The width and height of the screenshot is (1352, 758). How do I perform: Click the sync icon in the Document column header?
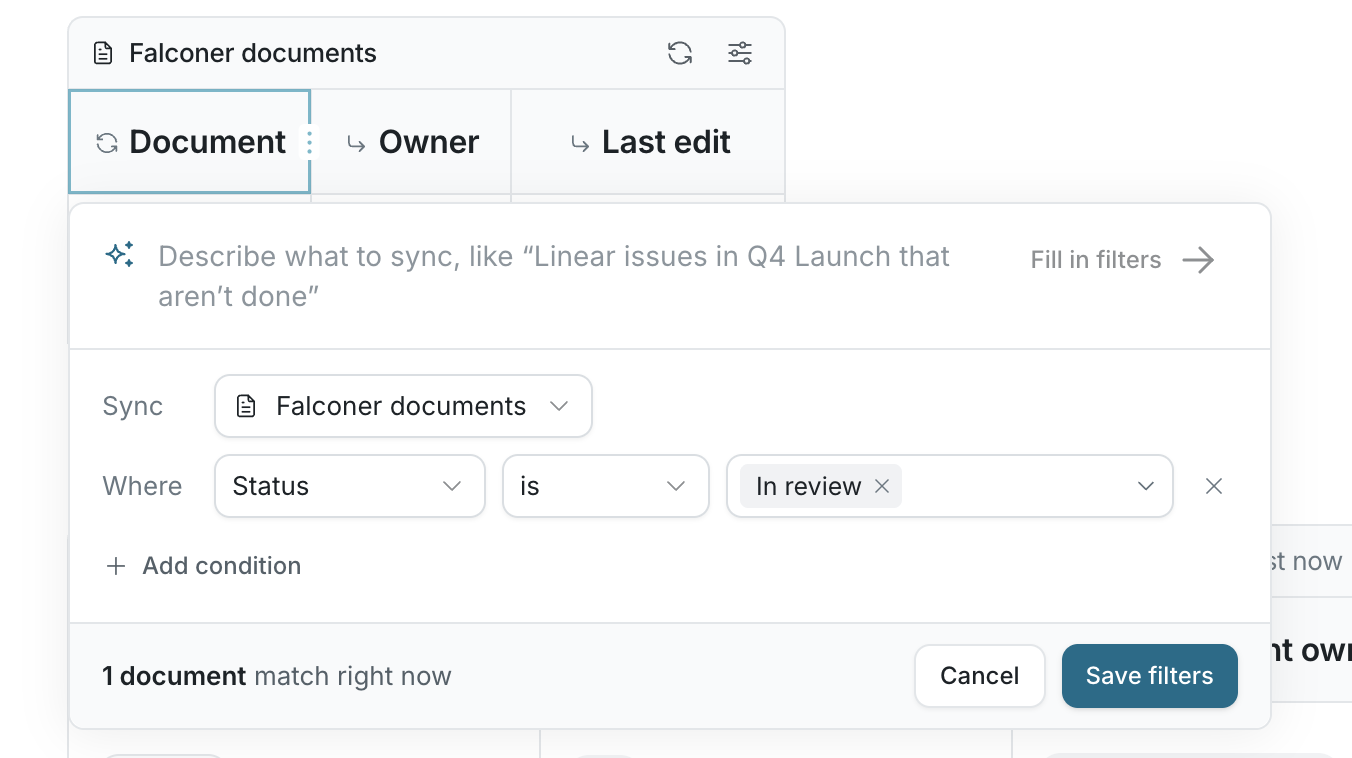pyautogui.click(x=107, y=143)
